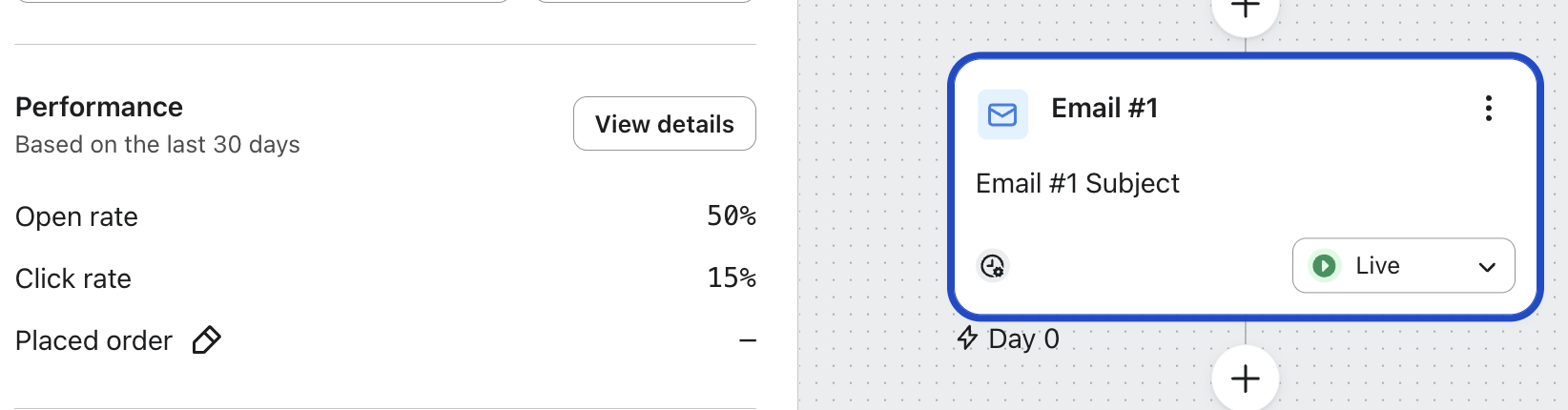Select the Email #1 card title
Viewport: 1568px width, 410px height.
(1104, 109)
